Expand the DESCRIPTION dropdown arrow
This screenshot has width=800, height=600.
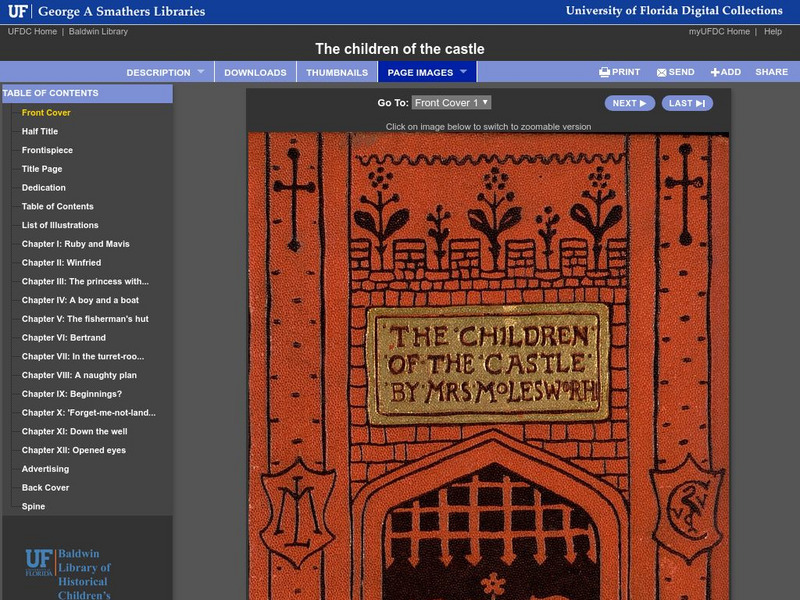[x=201, y=72]
